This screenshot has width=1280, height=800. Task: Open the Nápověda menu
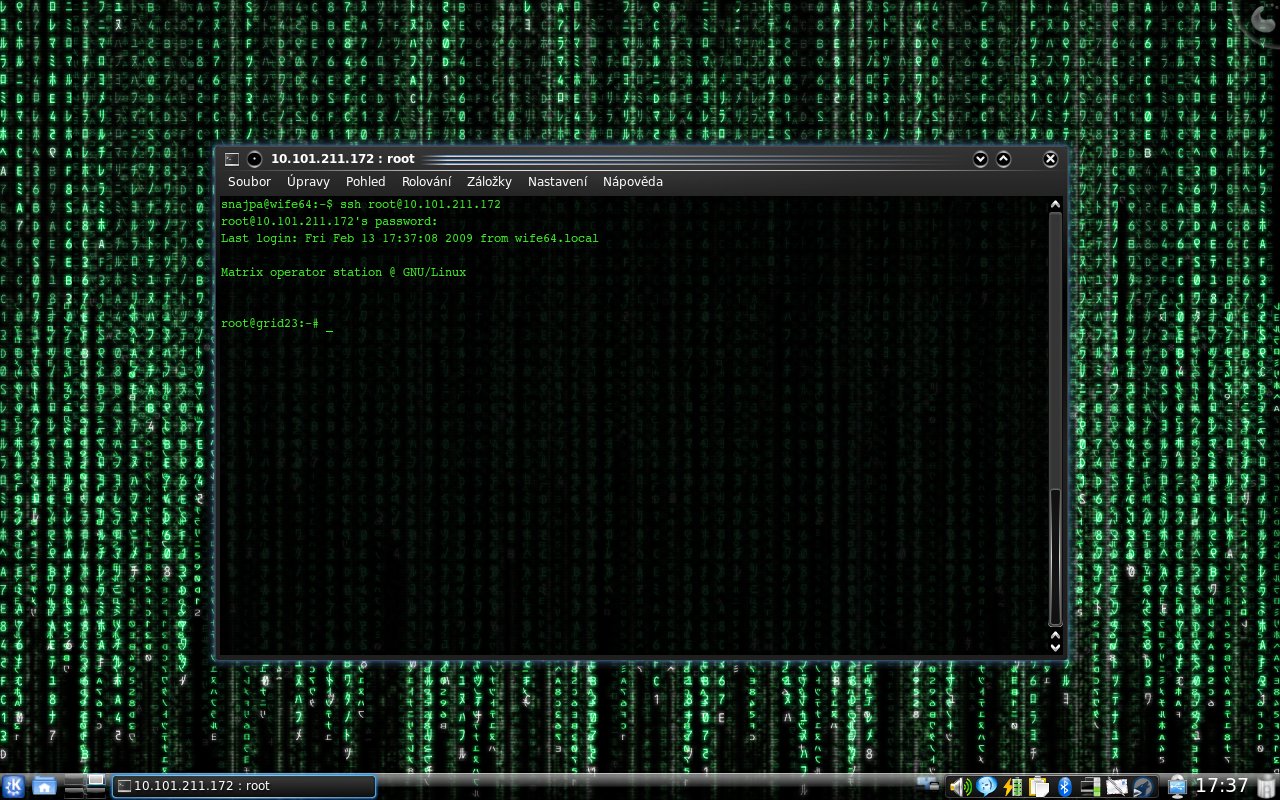632,182
